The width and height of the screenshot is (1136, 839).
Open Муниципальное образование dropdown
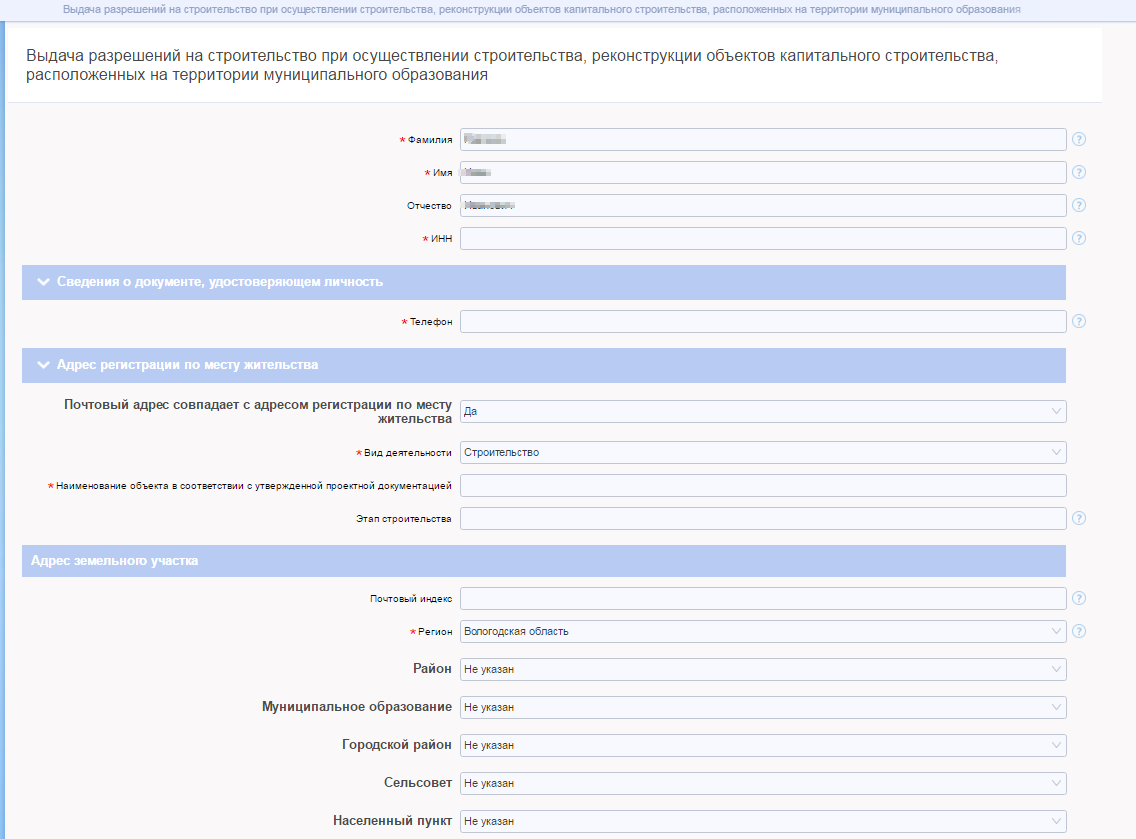click(x=762, y=707)
